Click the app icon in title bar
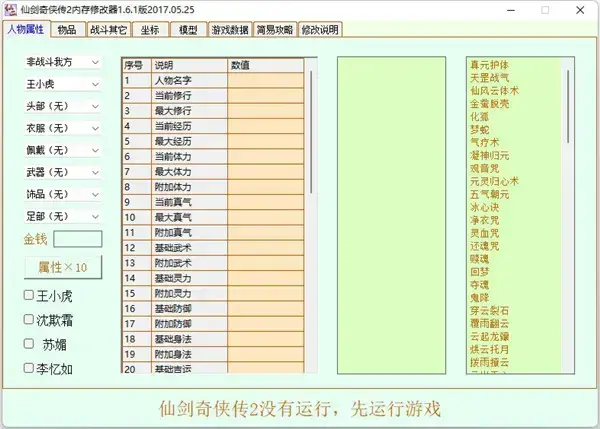600x429 pixels. click(x=10, y=10)
